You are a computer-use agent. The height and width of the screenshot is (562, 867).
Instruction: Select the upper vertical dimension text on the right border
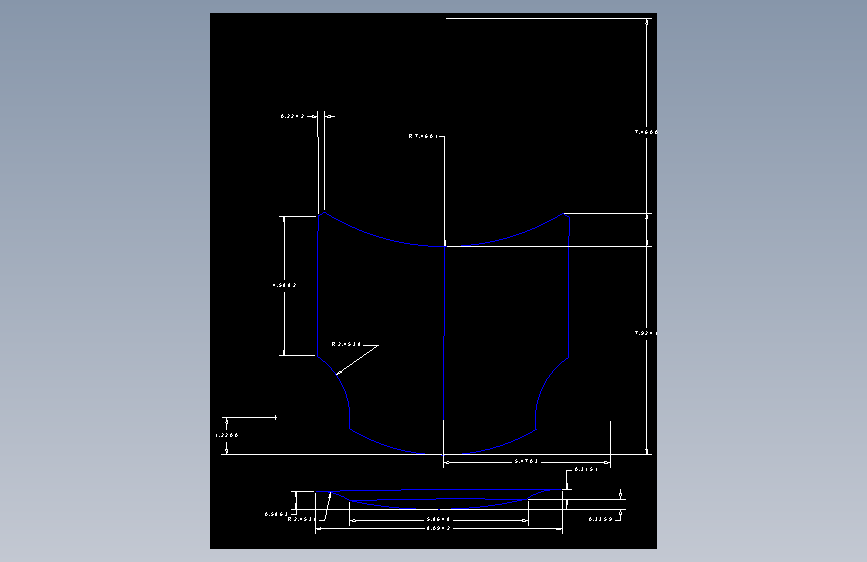(646, 132)
